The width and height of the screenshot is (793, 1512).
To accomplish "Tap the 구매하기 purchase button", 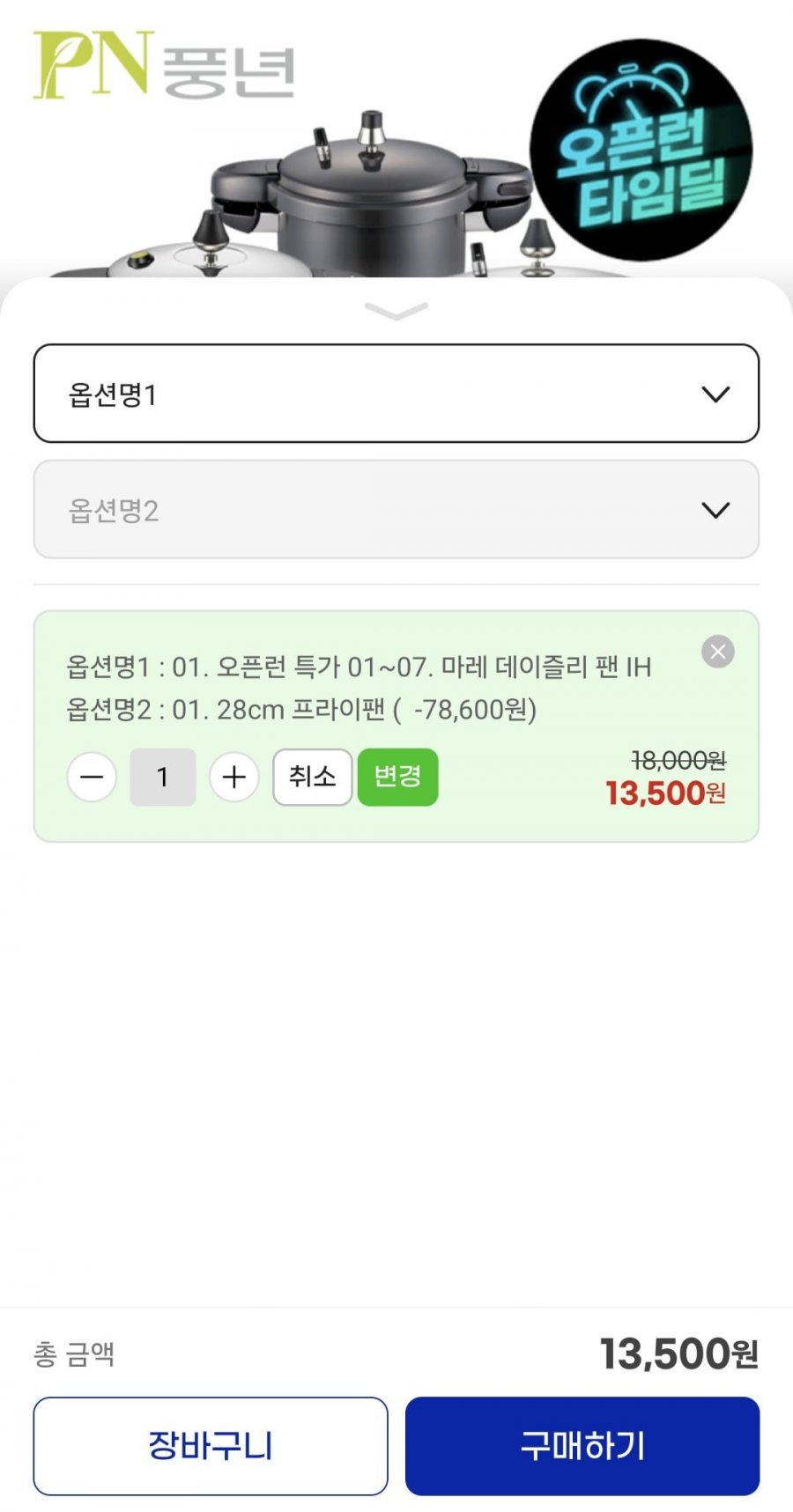I will click(582, 1445).
